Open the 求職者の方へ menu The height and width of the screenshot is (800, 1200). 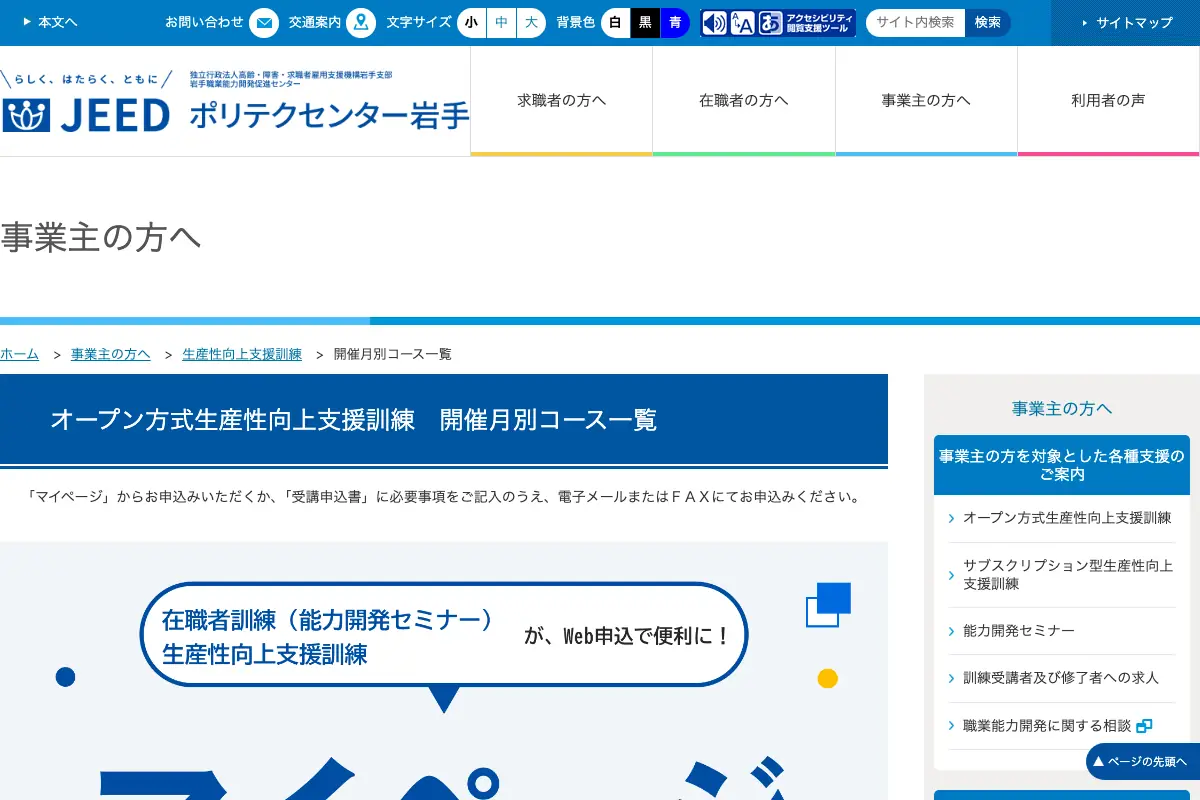pyautogui.click(x=561, y=101)
